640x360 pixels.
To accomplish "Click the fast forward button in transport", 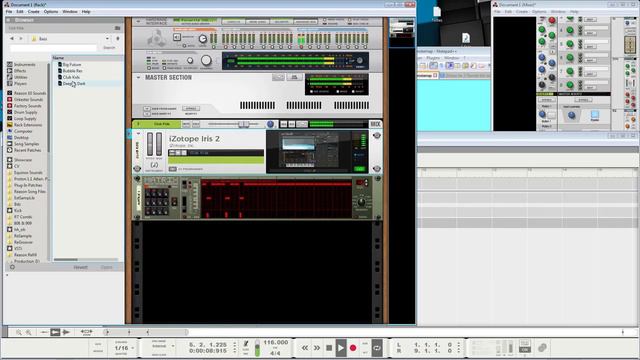I will tap(317, 348).
